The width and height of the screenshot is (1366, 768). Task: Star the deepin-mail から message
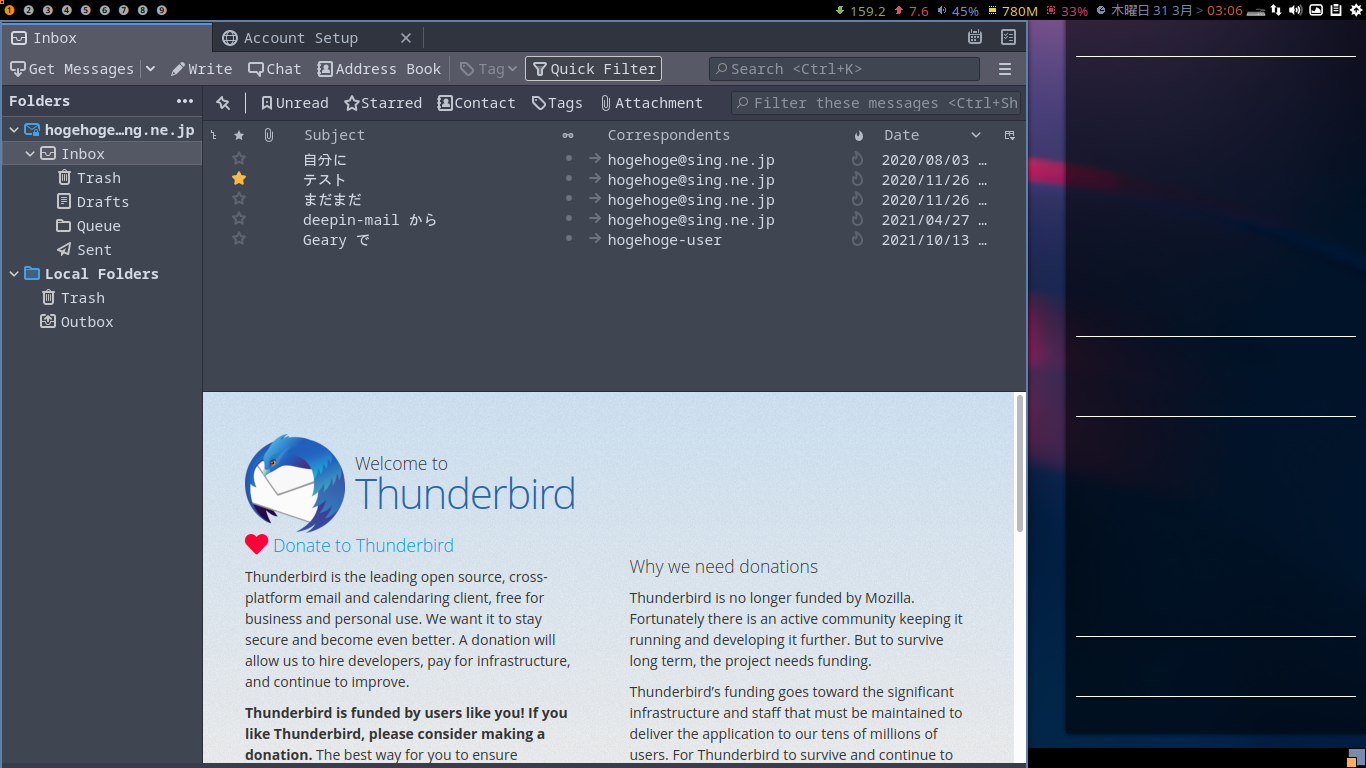pos(239,219)
